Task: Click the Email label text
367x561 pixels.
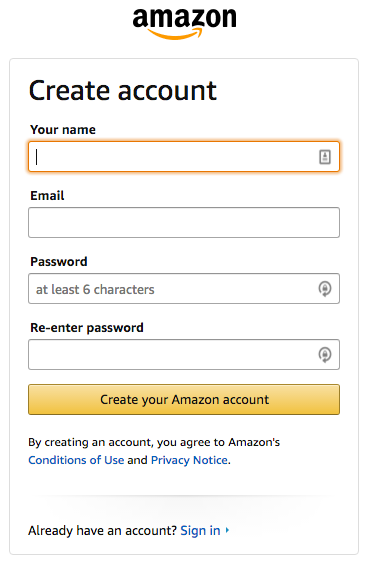Action: click(x=47, y=196)
